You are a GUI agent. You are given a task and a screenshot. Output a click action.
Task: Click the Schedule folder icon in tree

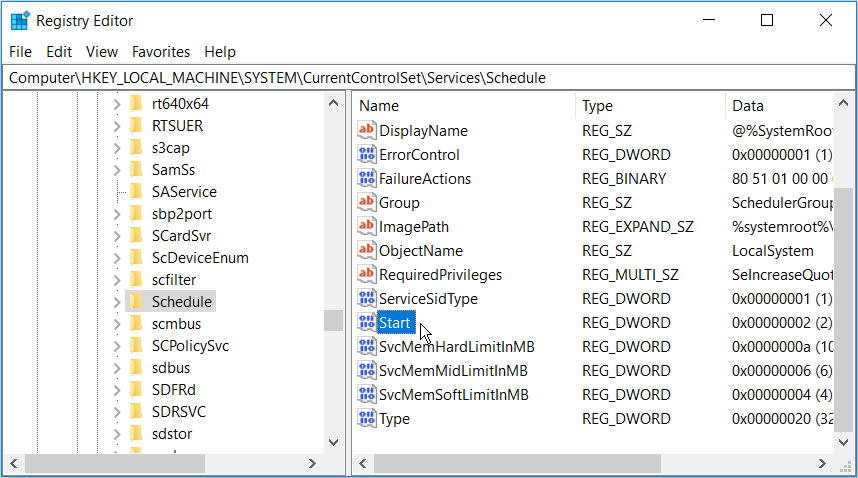[x=137, y=302]
